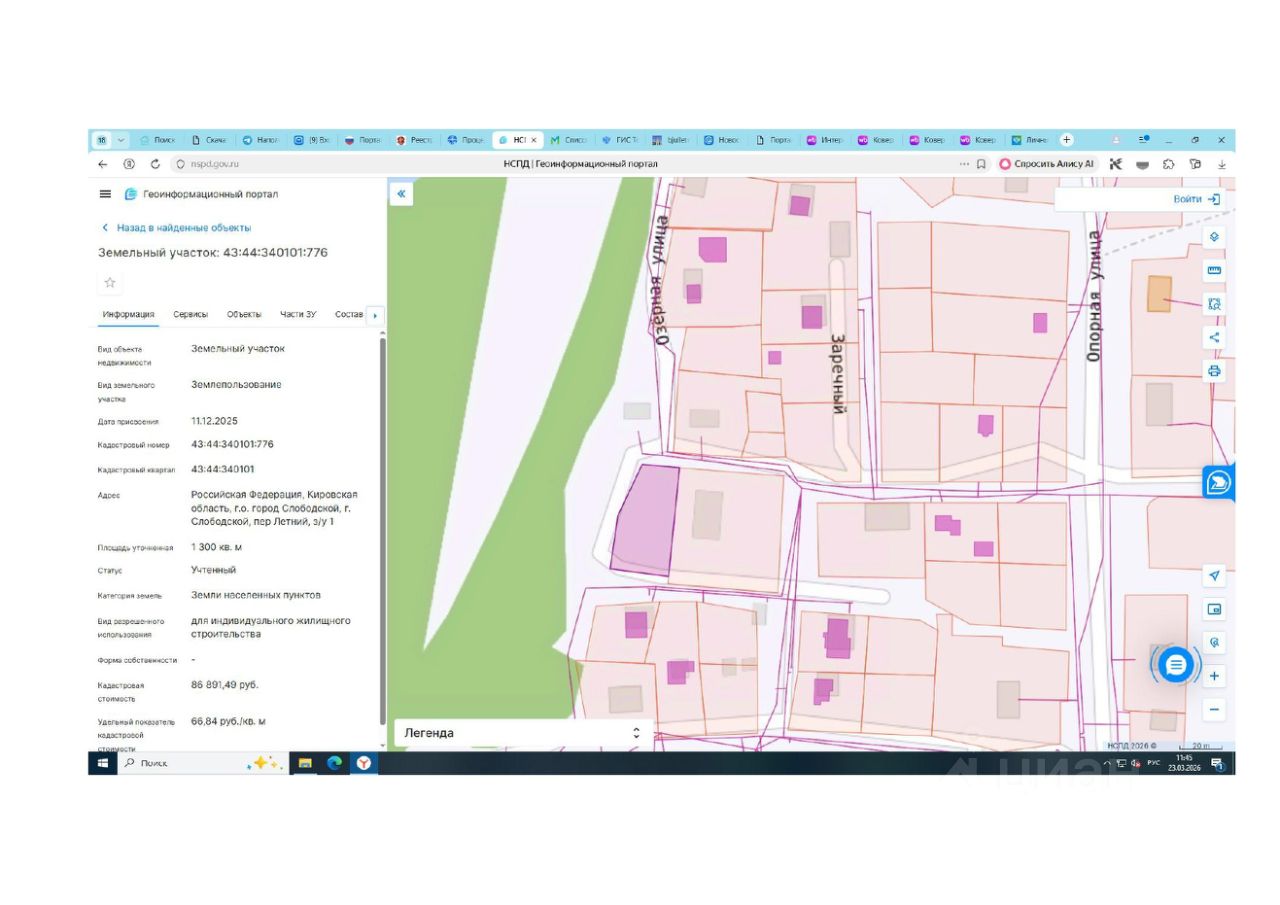Select the highlighted purple land plot on map
Image resolution: width=1280 pixels, height=905 pixels.
645,520
